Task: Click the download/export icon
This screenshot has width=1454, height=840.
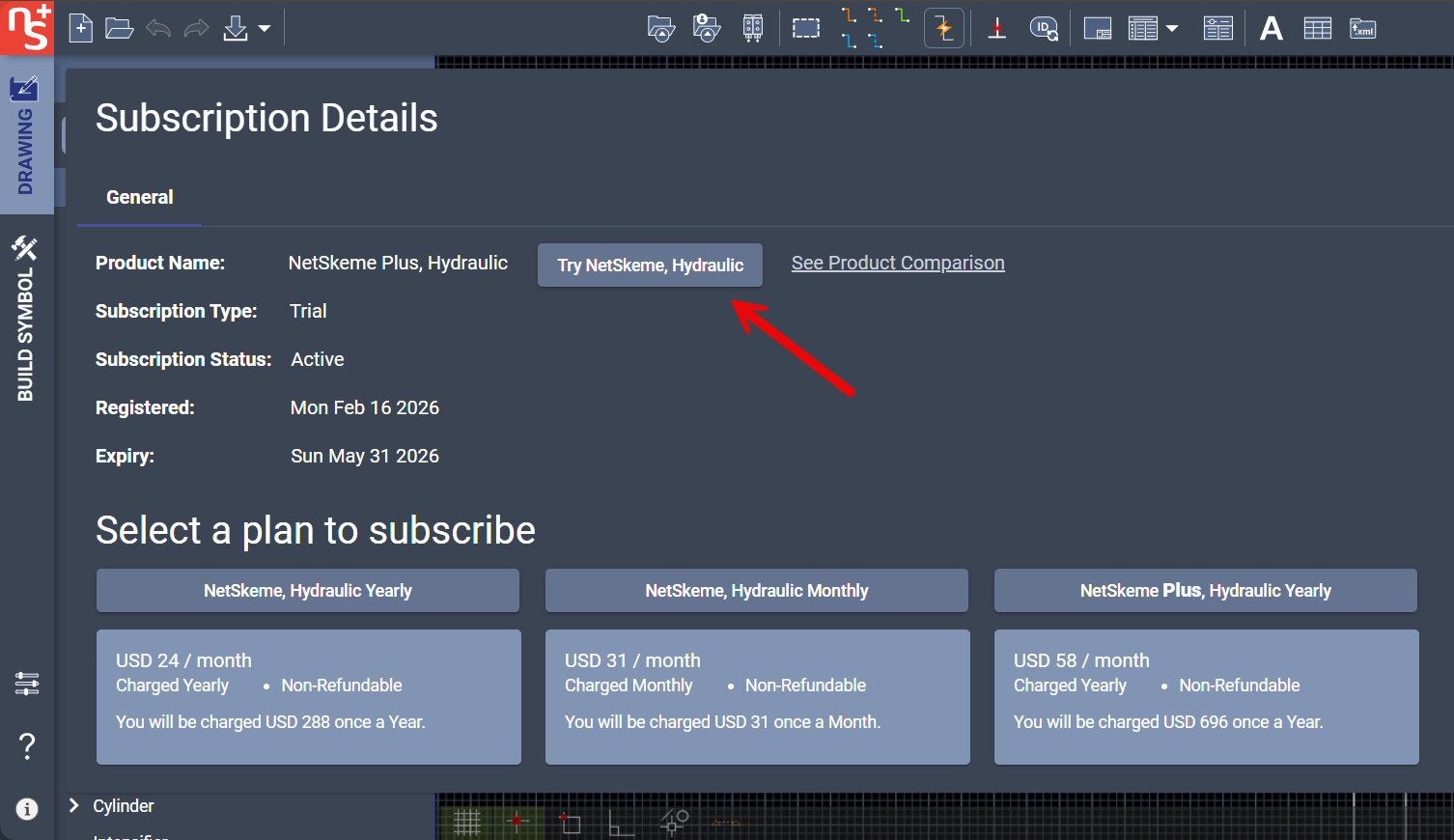Action: pos(236,29)
